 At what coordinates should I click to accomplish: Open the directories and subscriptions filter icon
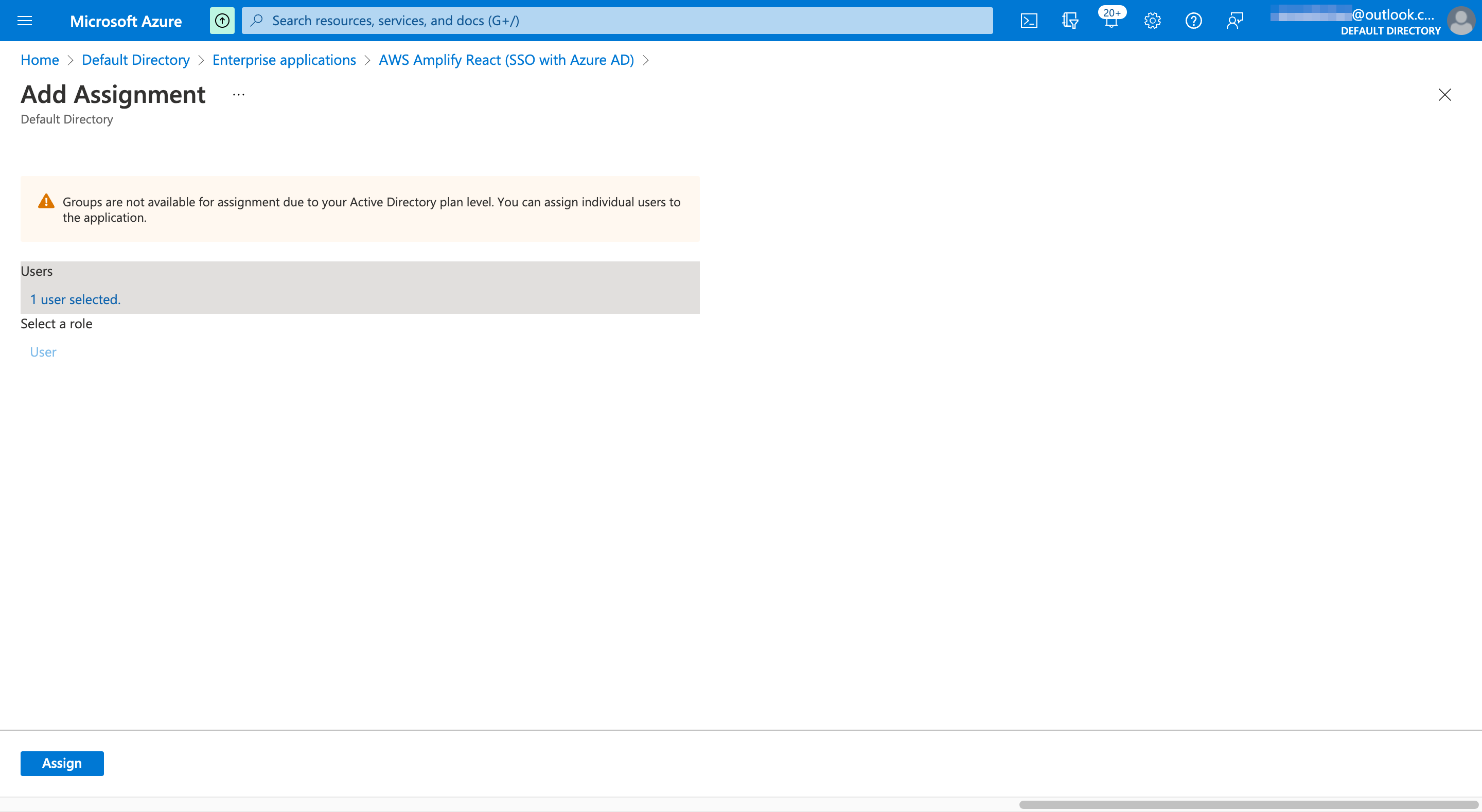point(1070,20)
